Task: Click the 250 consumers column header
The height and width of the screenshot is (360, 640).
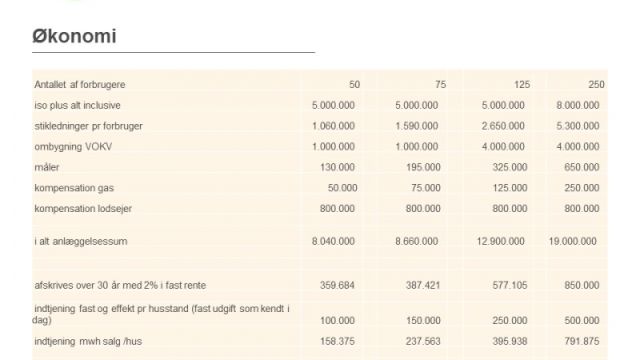Action: pos(596,84)
